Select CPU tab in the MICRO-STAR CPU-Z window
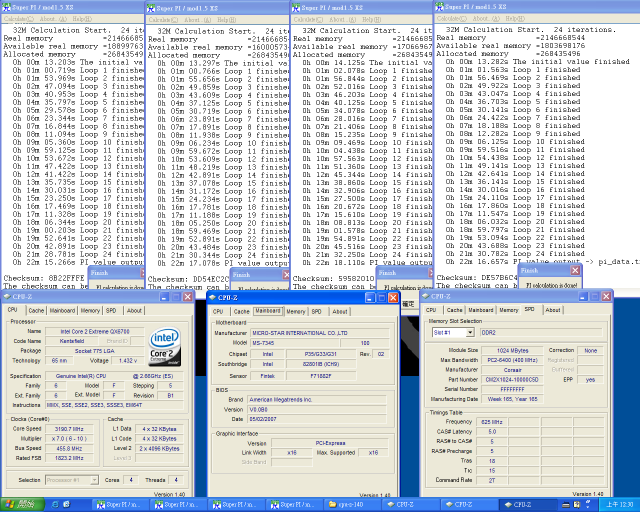 pos(218,311)
